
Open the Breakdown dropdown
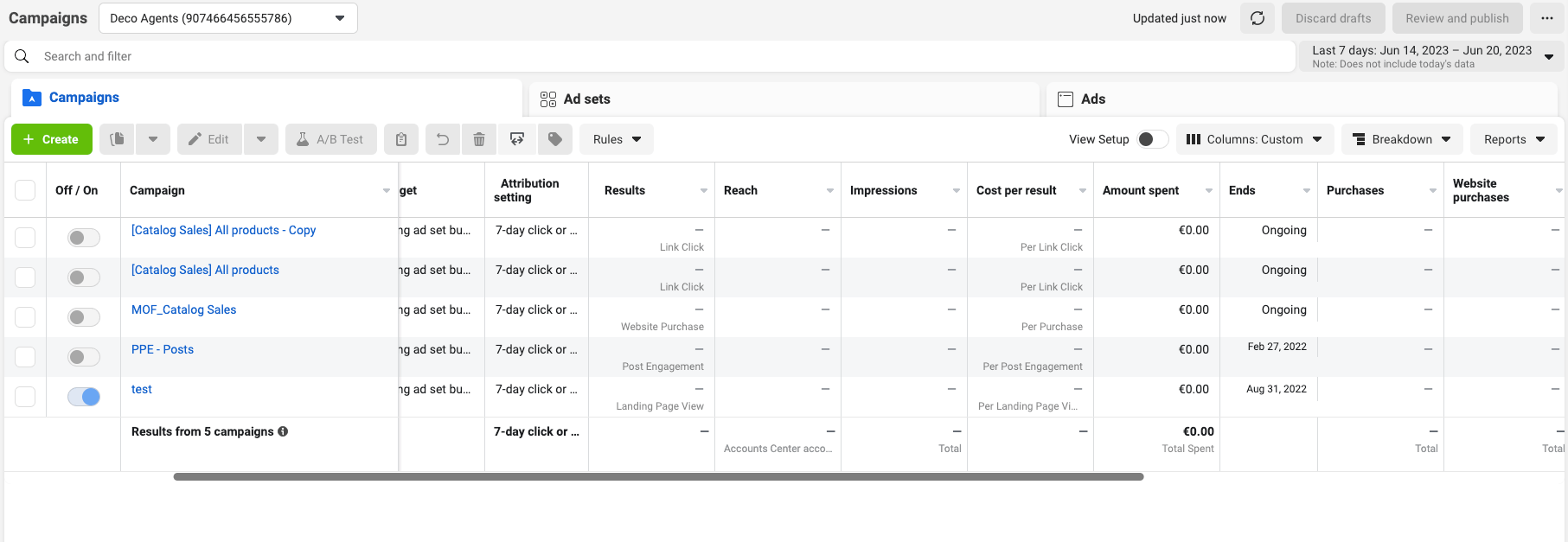pyautogui.click(x=1402, y=139)
